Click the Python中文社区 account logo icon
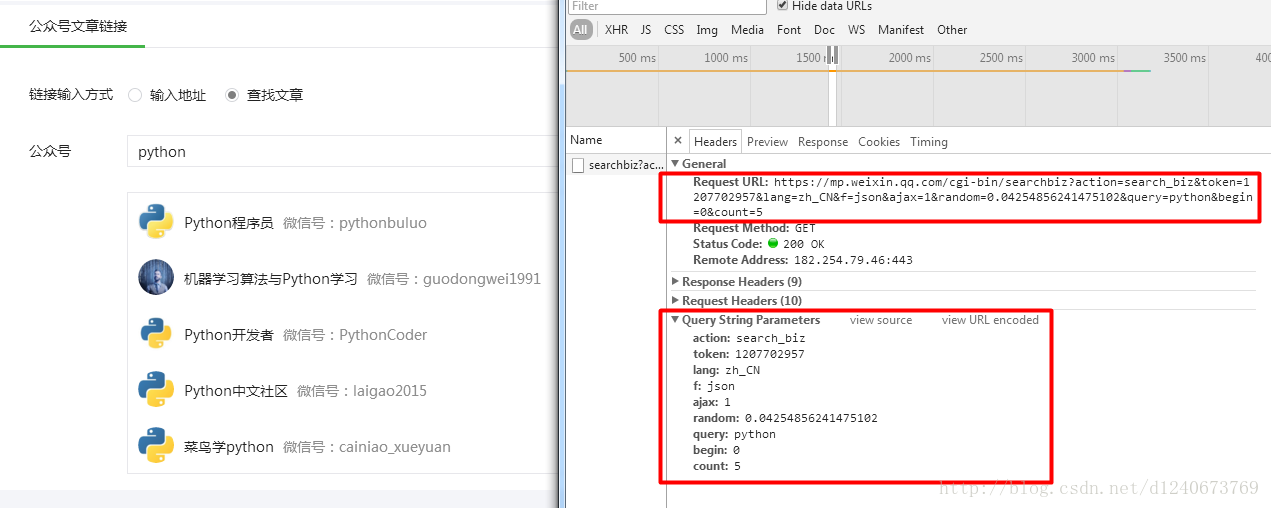This screenshot has width=1271, height=508. 156,390
